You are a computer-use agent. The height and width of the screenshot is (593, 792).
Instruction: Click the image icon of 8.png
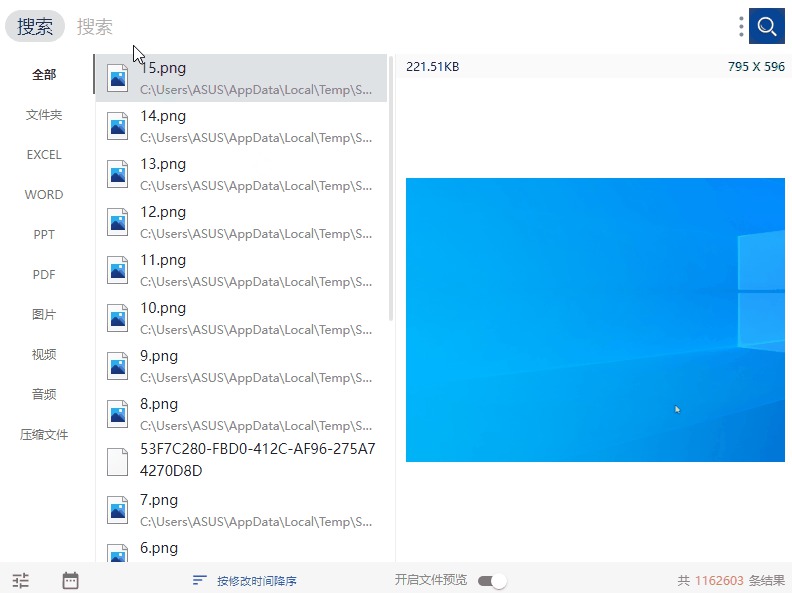pos(118,414)
